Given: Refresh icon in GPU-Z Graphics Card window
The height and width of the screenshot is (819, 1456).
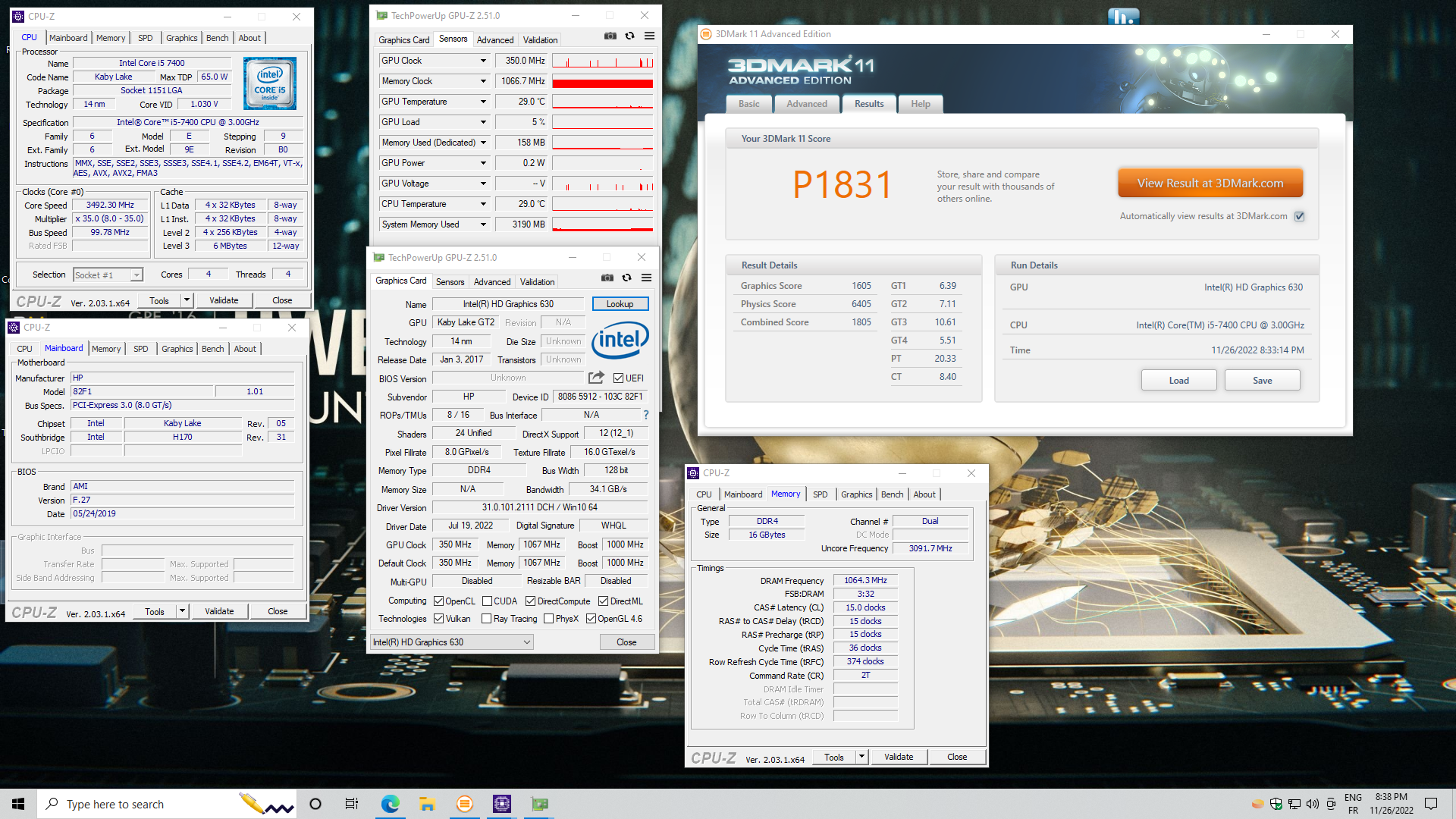Looking at the screenshot, I should pos(626,278).
